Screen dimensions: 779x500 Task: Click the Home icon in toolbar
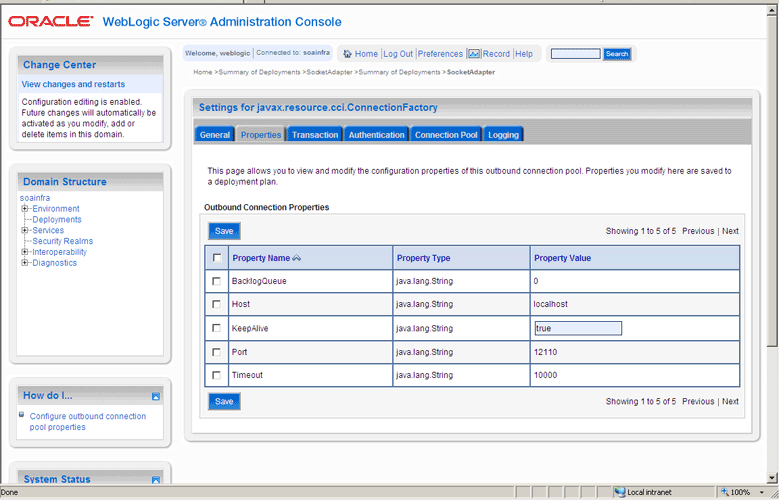click(348, 54)
